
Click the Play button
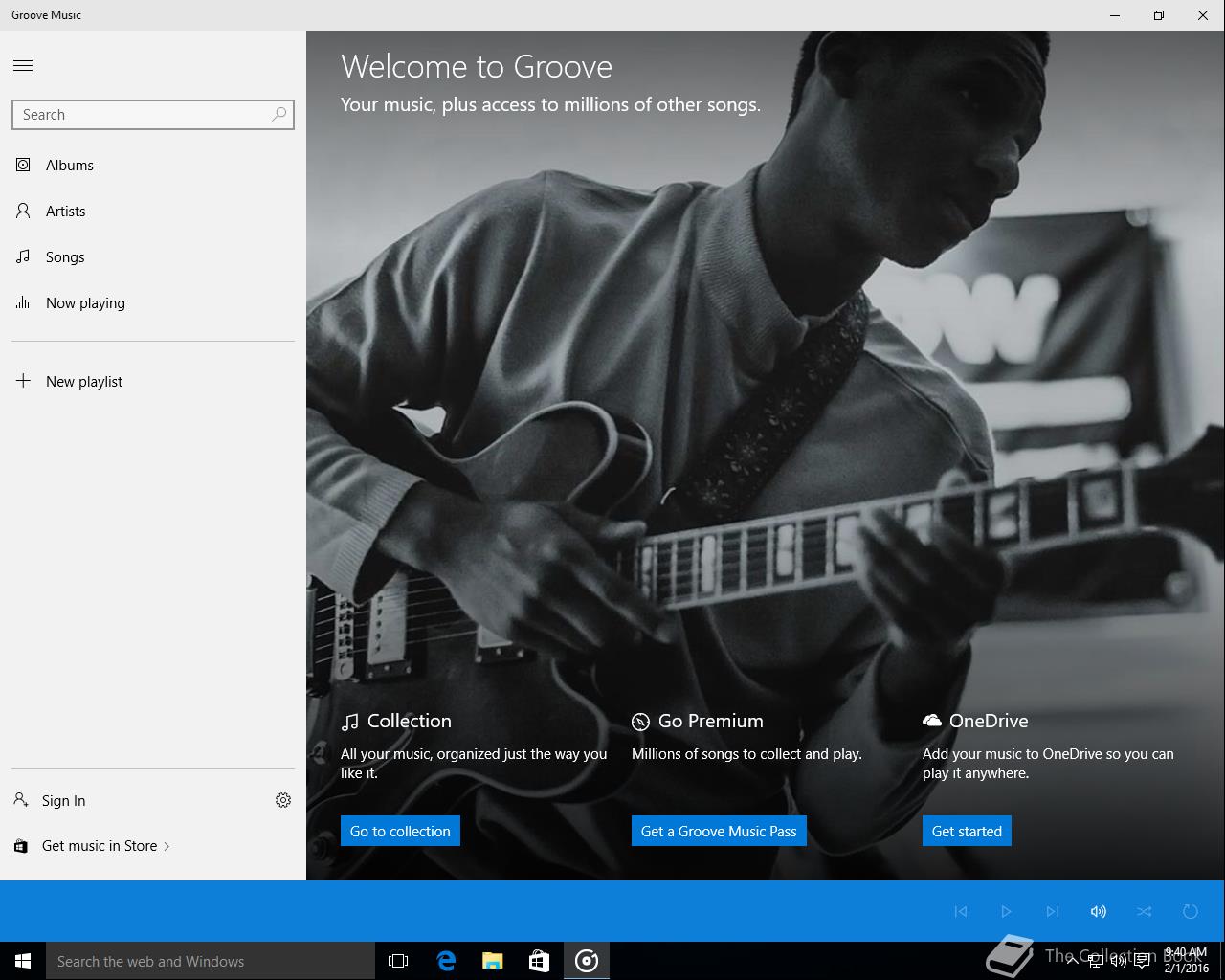1006,911
